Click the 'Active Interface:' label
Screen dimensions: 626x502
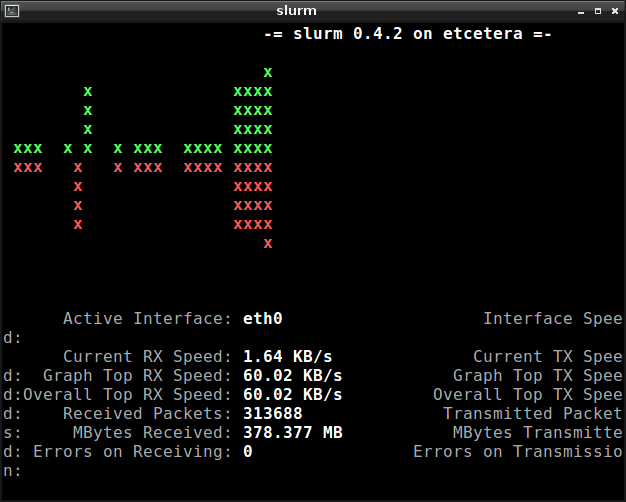[147, 319]
